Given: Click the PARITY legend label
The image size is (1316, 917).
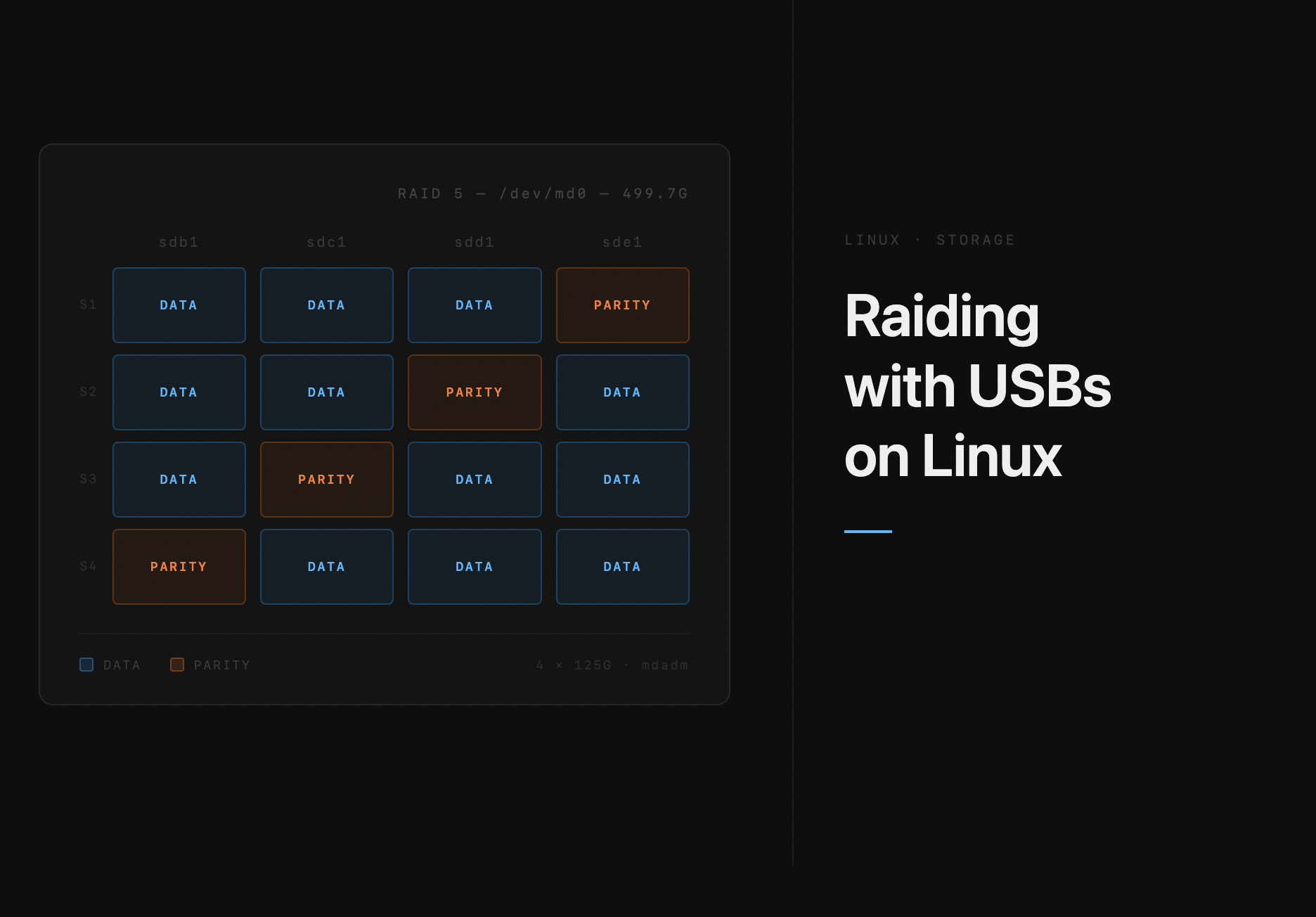Looking at the screenshot, I should pyautogui.click(x=222, y=665).
